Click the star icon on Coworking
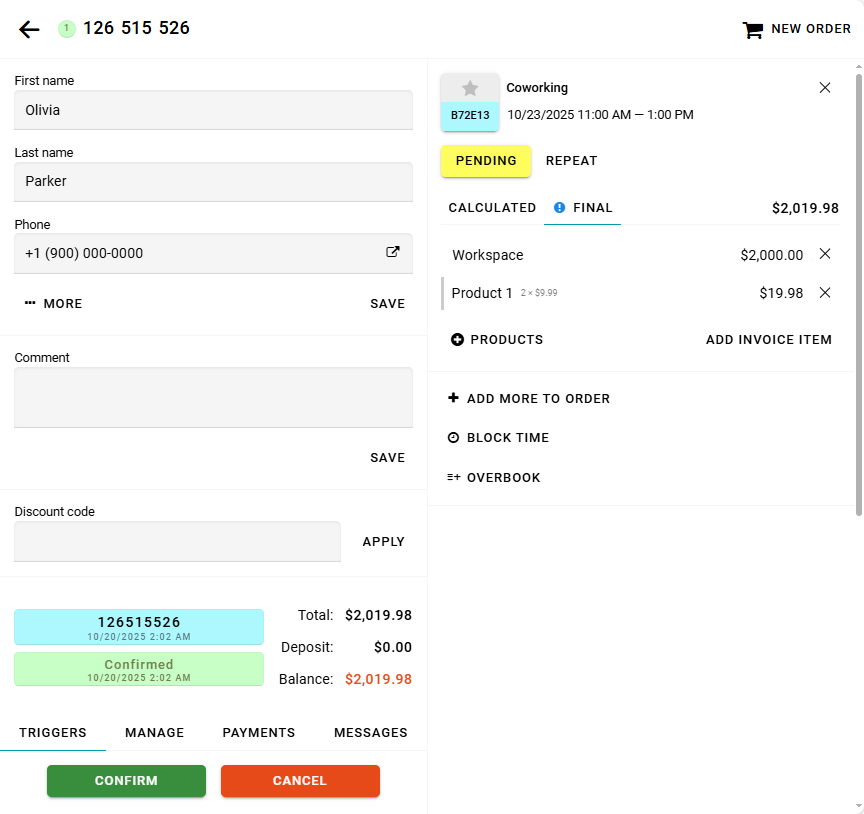The height and width of the screenshot is (814, 864). (470, 89)
